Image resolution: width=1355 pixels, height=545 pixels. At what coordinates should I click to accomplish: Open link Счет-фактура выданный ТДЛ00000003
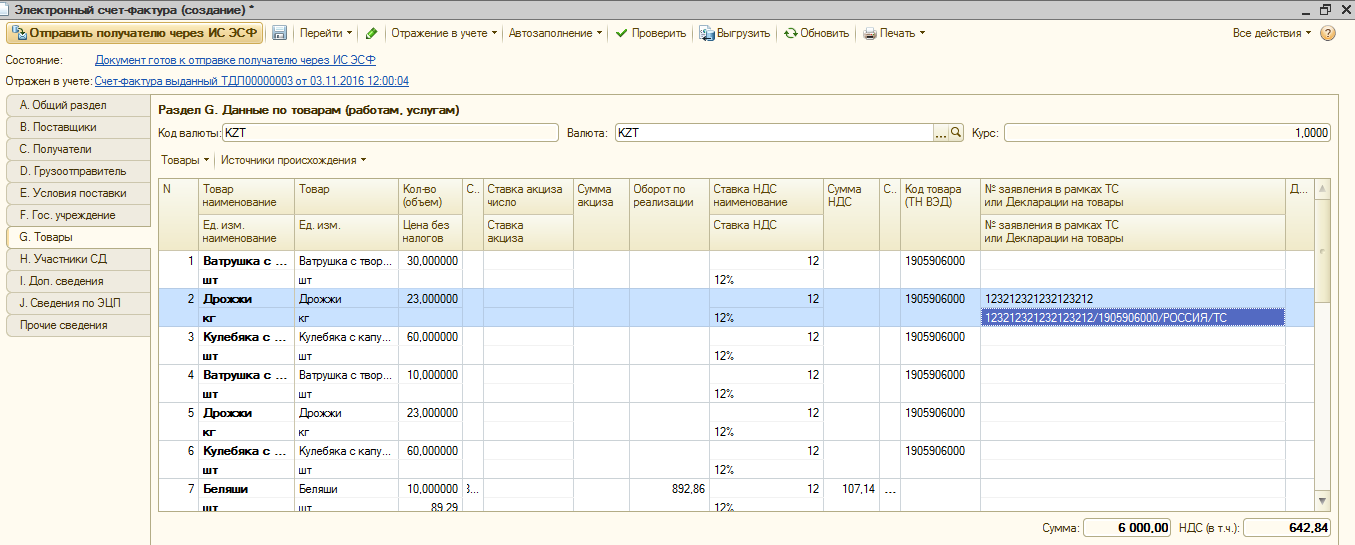coord(251,81)
